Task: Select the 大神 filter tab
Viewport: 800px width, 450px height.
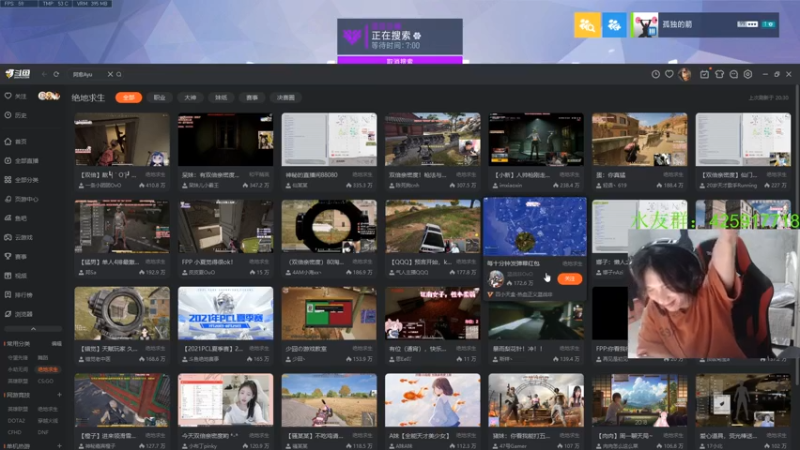Action: pos(190,97)
